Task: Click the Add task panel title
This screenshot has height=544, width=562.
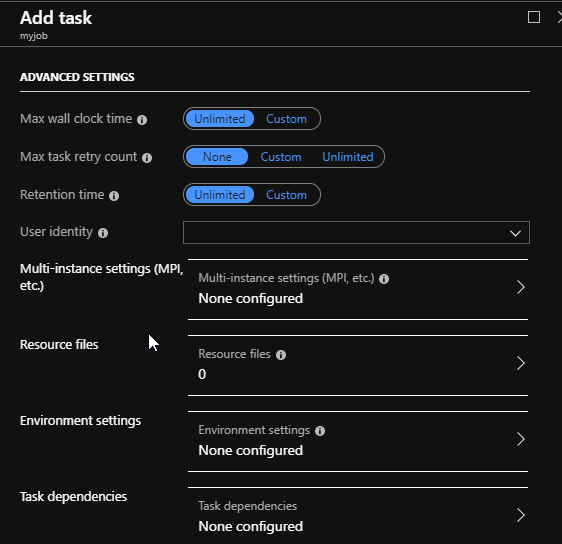Action: tap(56, 18)
